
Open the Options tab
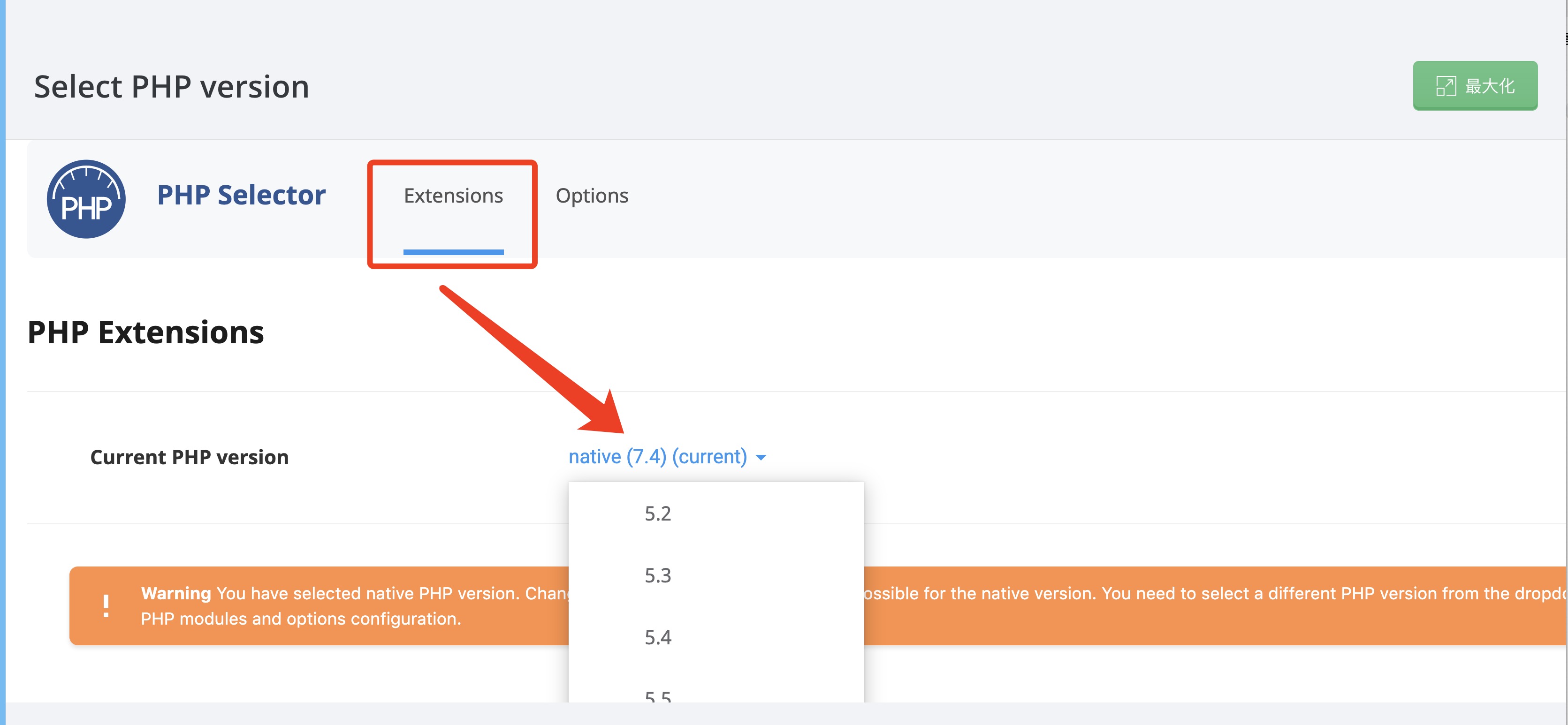pos(592,196)
